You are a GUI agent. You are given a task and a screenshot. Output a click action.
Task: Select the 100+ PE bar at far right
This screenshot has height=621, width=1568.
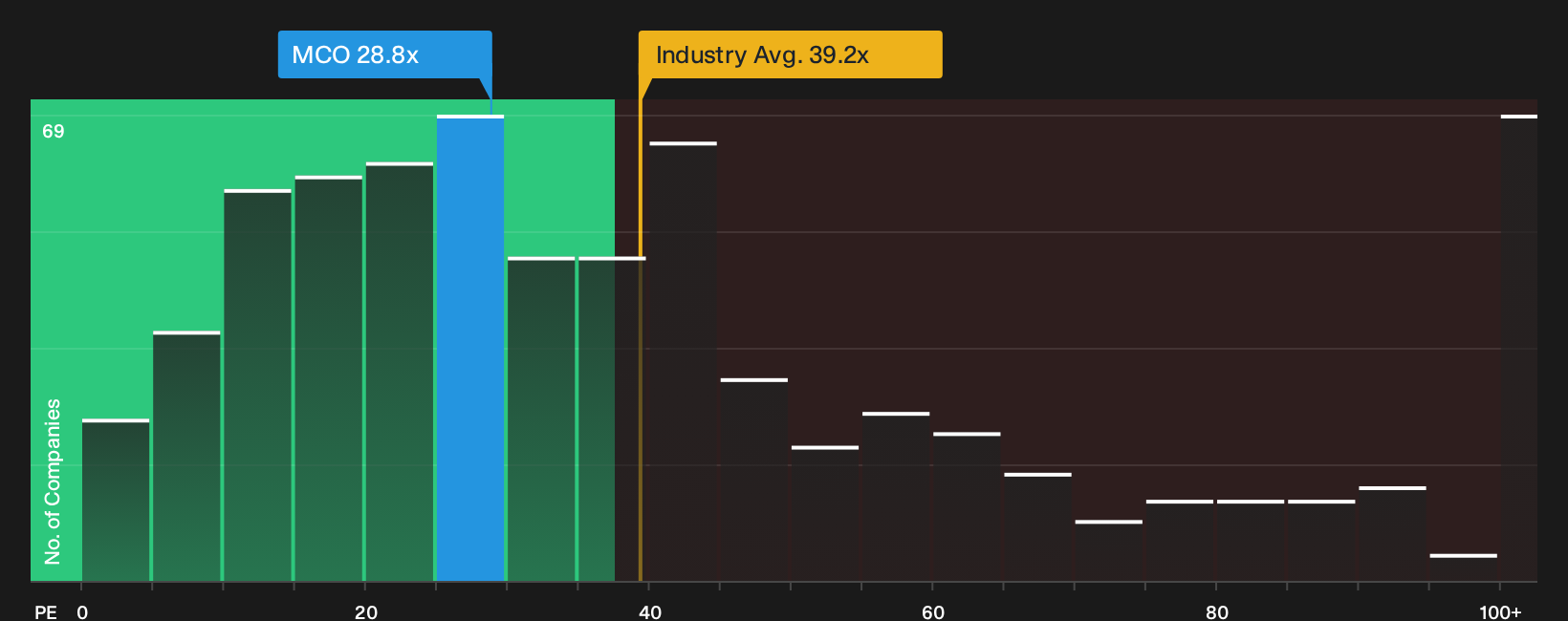point(1519,348)
